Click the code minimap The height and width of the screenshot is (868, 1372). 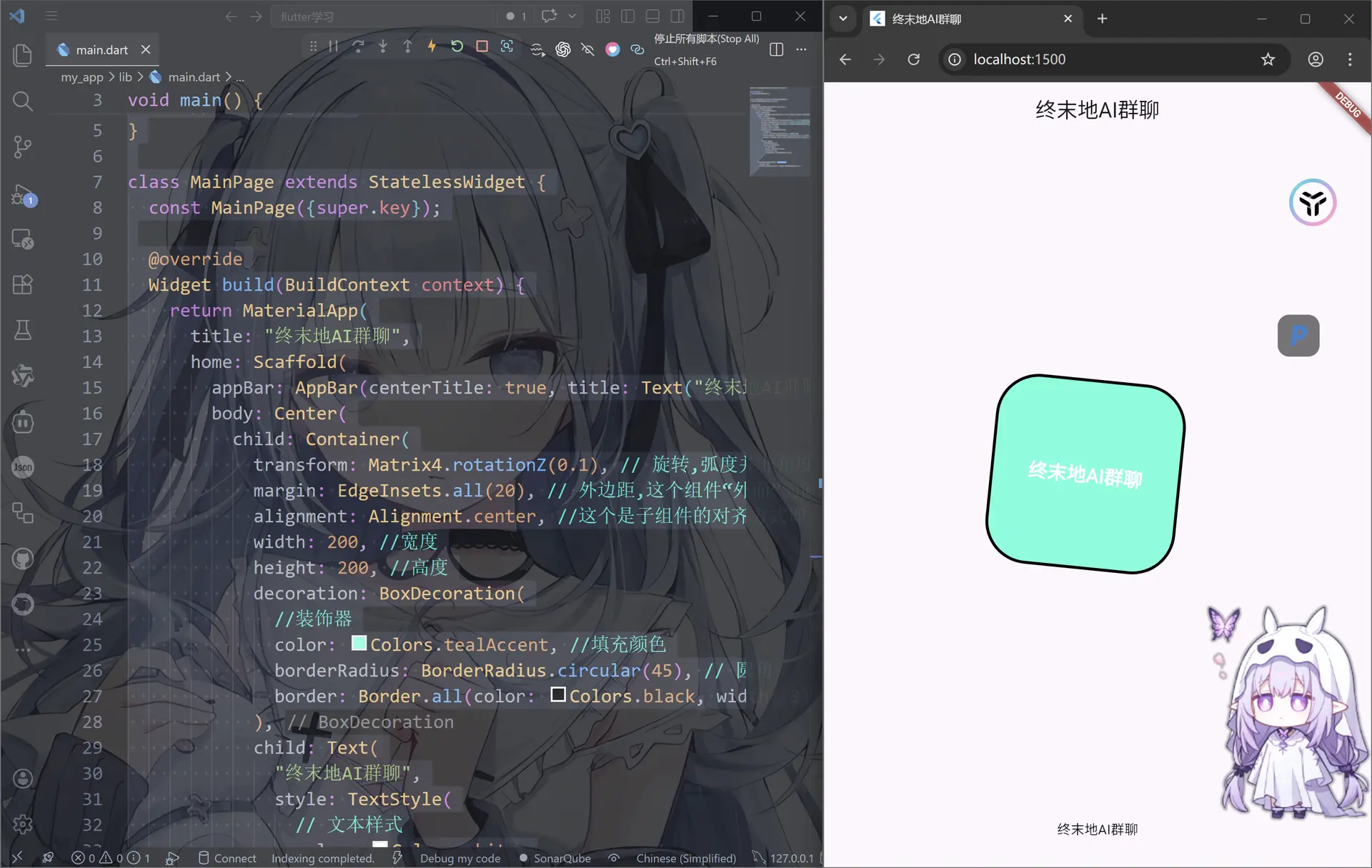pos(780,131)
